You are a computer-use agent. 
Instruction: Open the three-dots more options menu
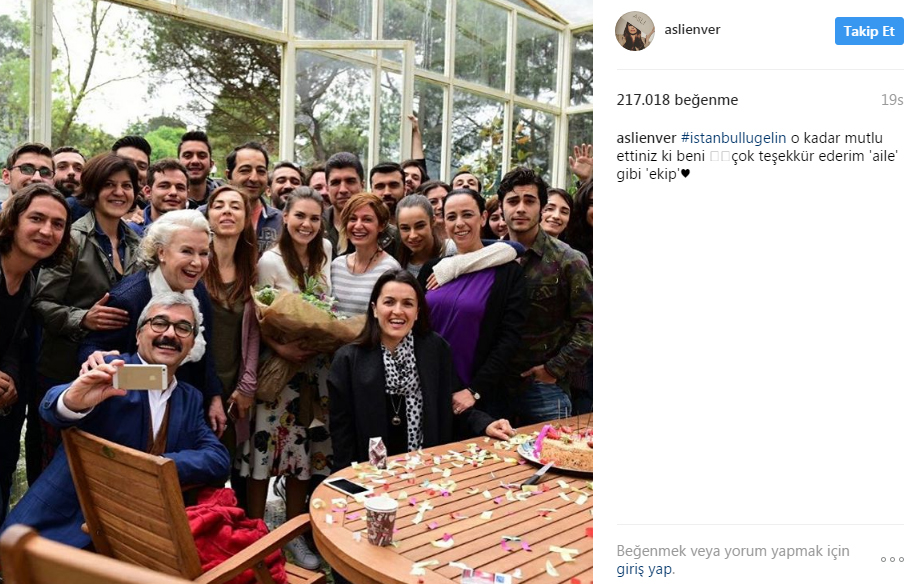[x=892, y=559]
